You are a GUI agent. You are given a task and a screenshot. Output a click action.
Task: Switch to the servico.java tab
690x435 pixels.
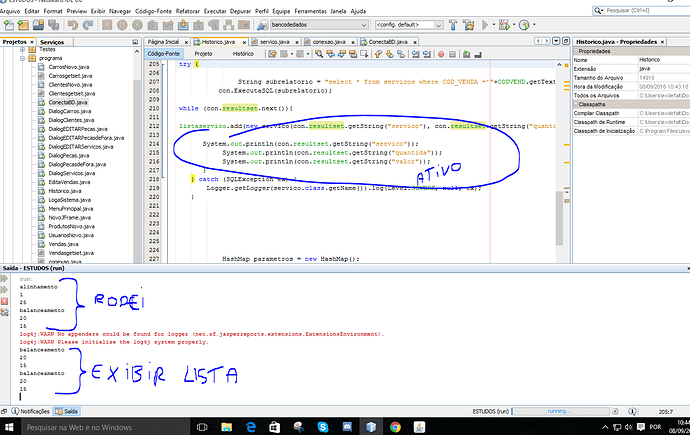275,42
